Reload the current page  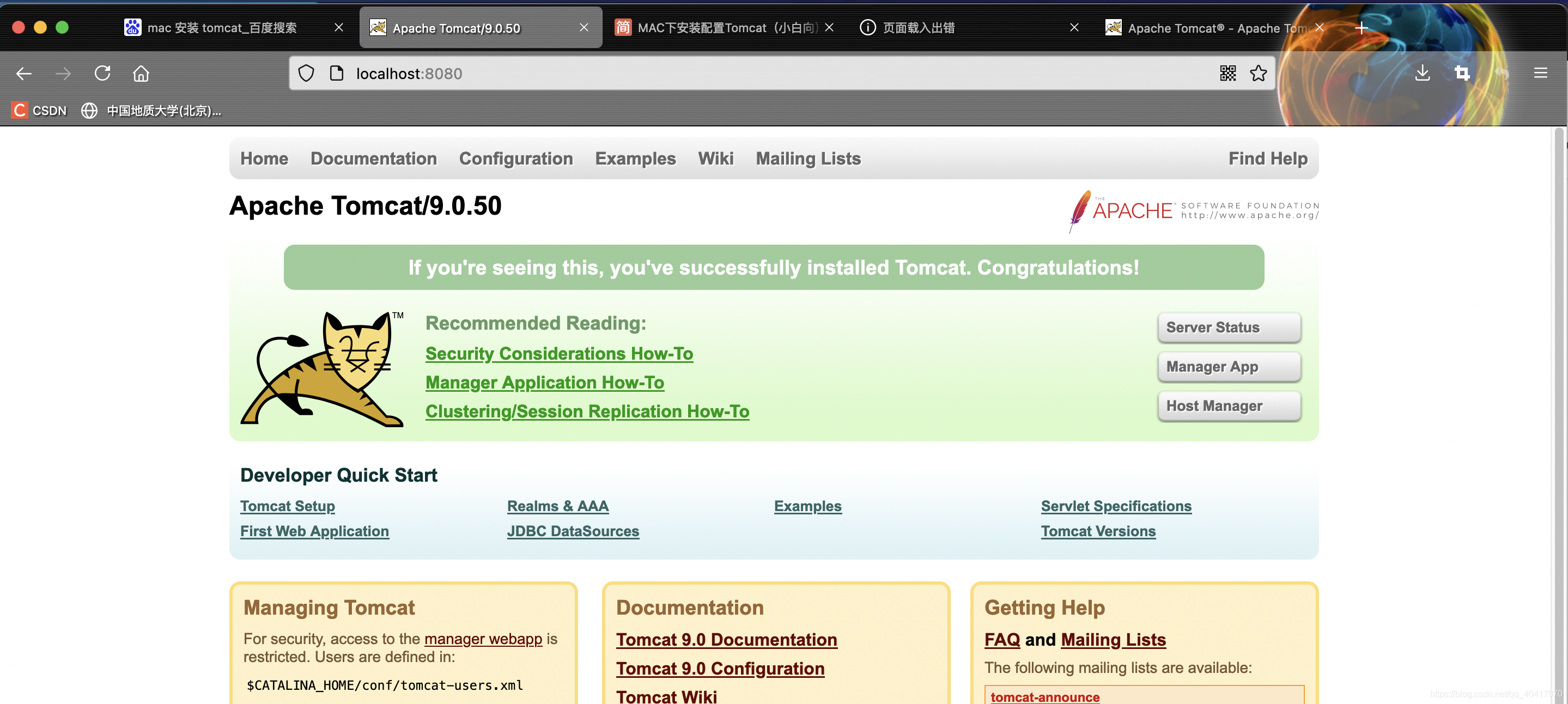pyautogui.click(x=102, y=74)
